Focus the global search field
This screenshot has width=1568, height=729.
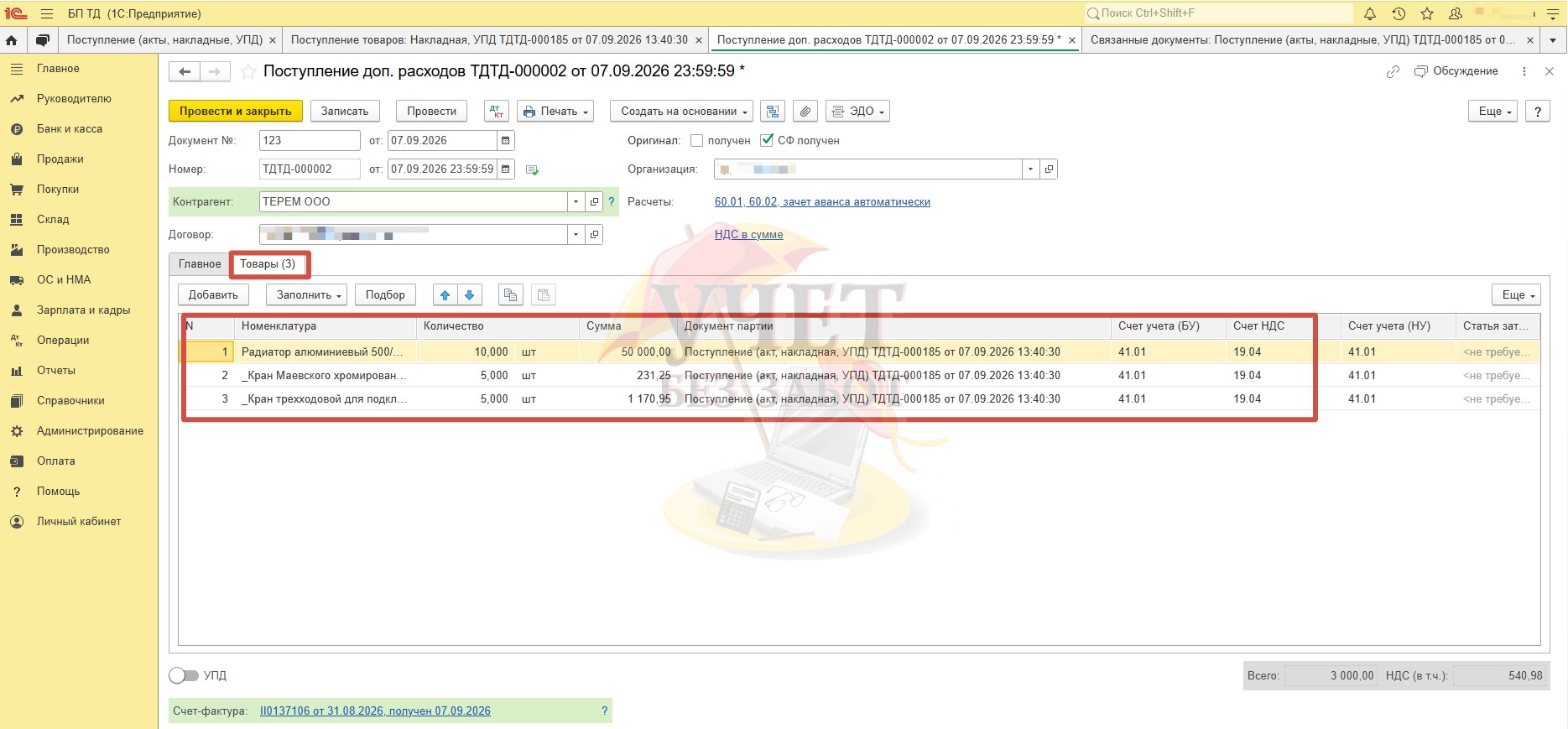pyautogui.click(x=1219, y=13)
